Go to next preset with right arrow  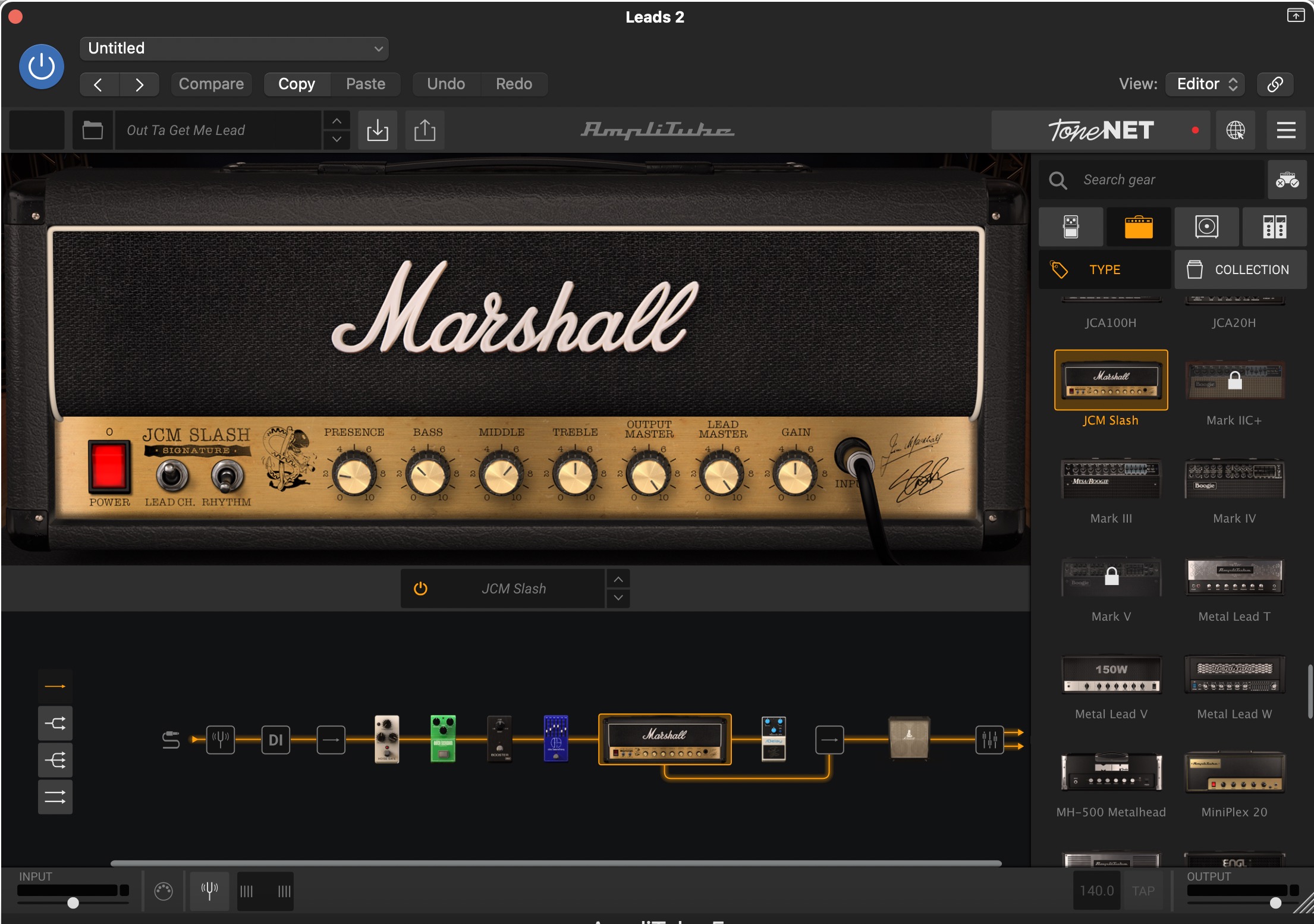139,84
